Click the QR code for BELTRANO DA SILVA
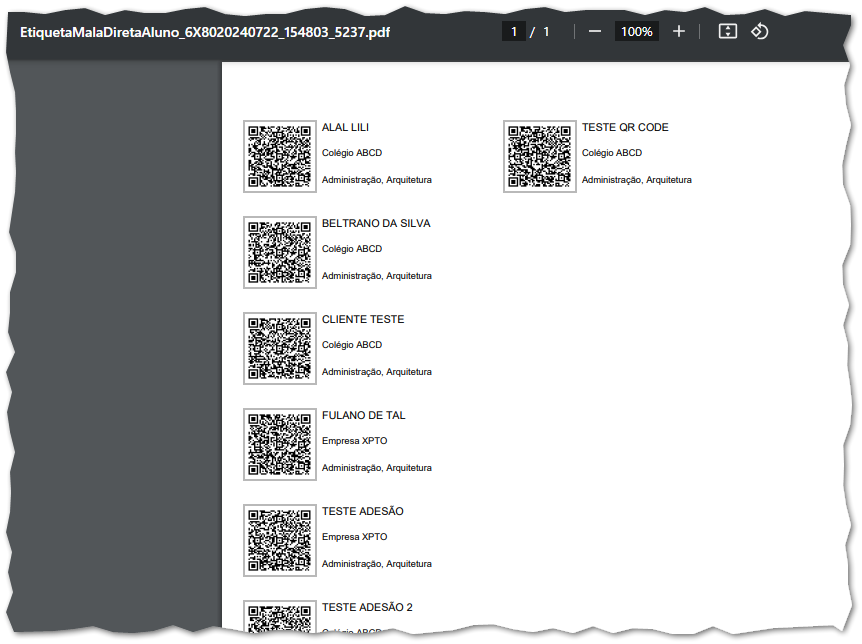 (x=280, y=252)
